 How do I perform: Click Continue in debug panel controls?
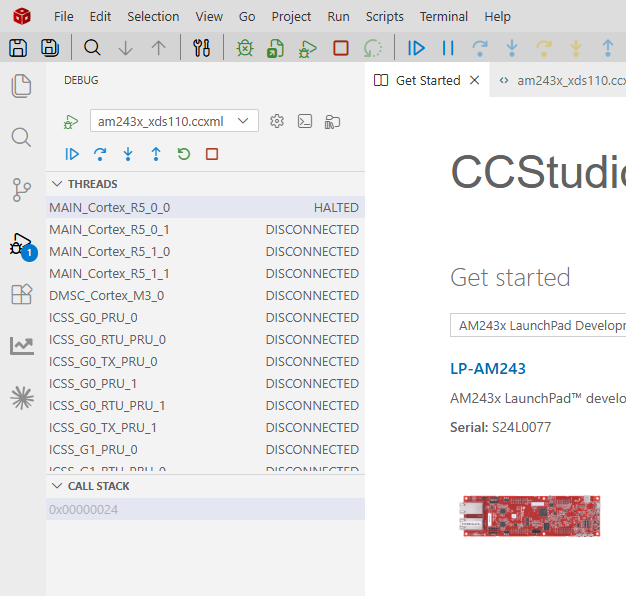click(x=72, y=154)
